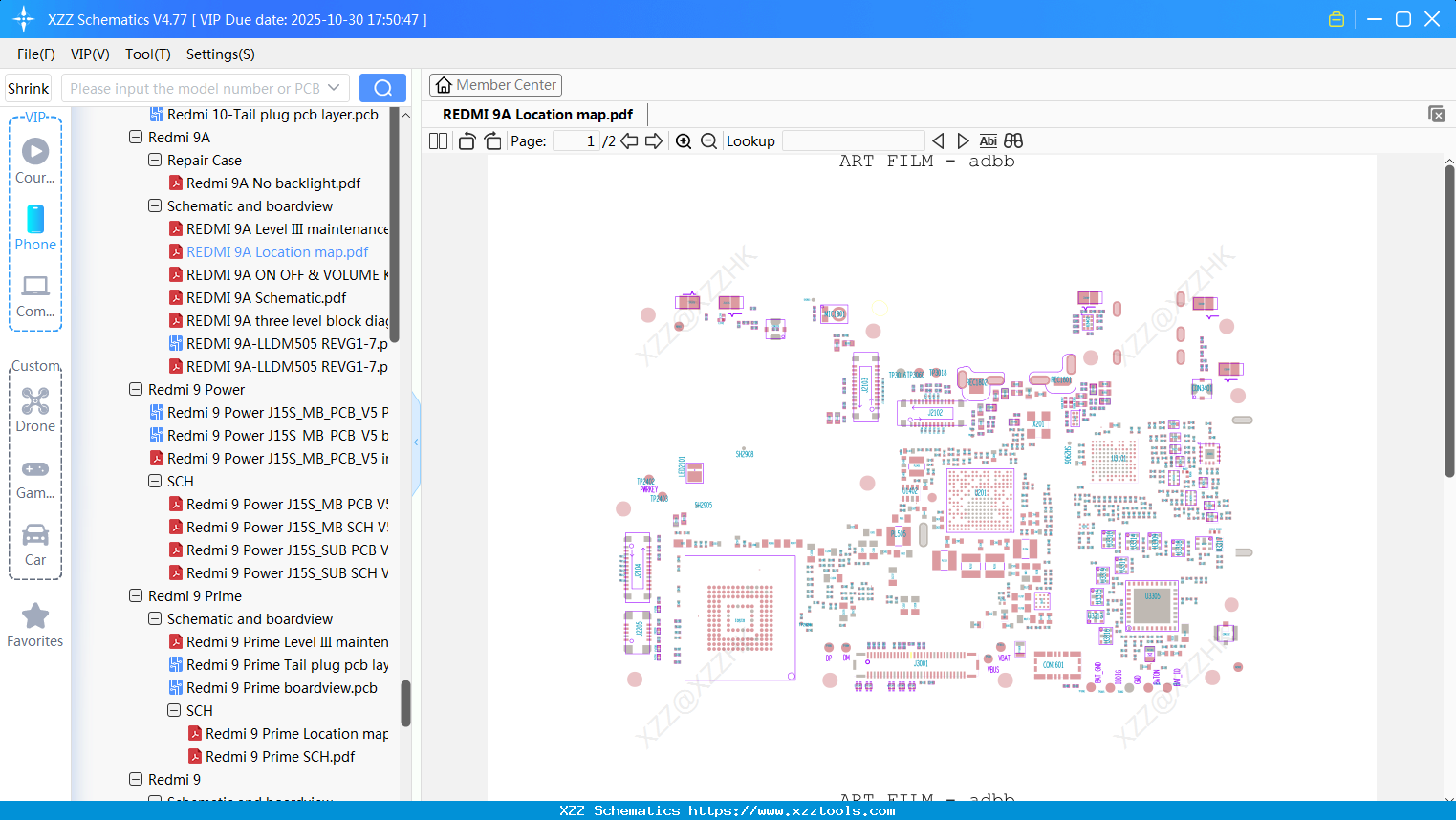Open the Member Center
The width and height of the screenshot is (1456, 820).
495,84
